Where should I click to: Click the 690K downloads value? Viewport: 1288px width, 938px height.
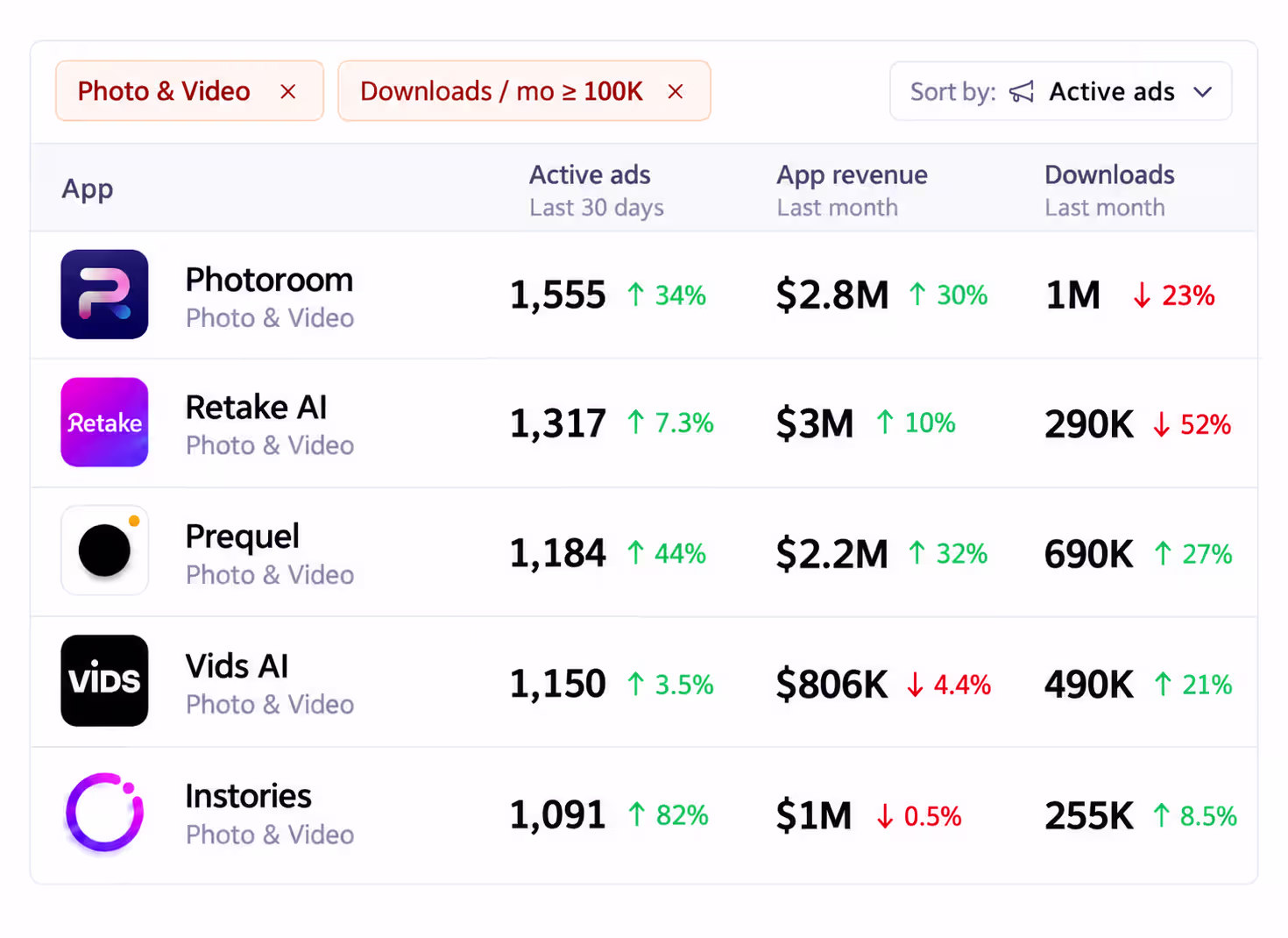(x=1089, y=554)
